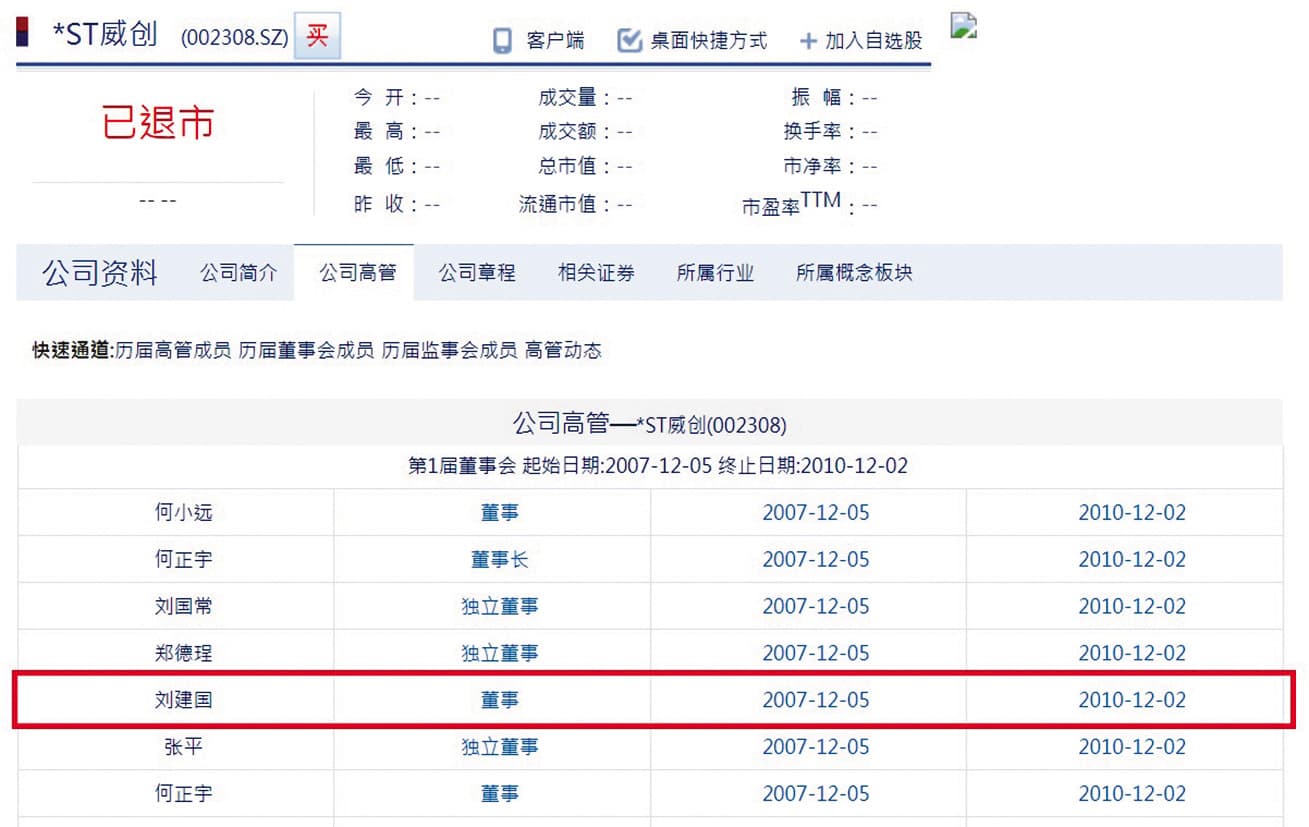Open the 历届董事会成员 link
The width and height of the screenshot is (1309, 827).
(306, 350)
